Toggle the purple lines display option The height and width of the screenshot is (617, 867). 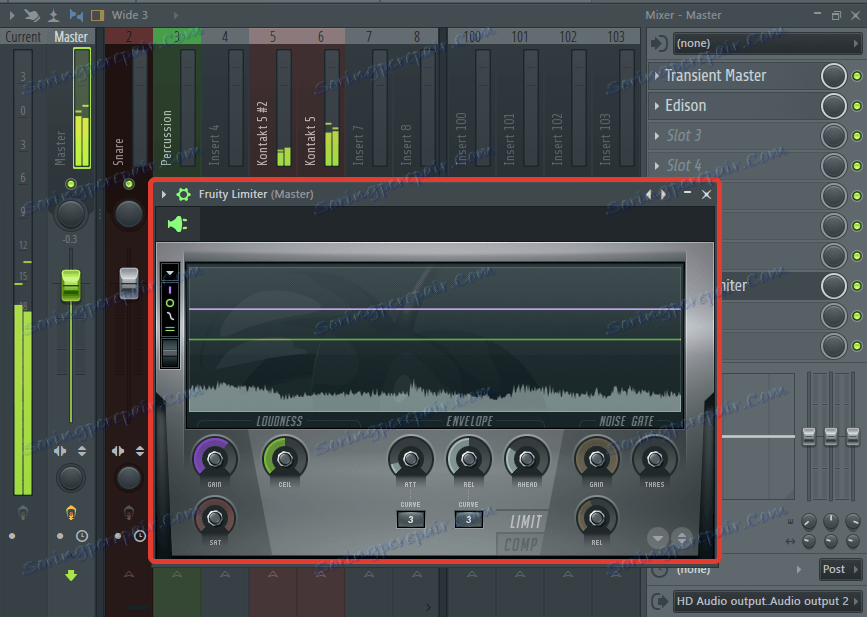170,329
